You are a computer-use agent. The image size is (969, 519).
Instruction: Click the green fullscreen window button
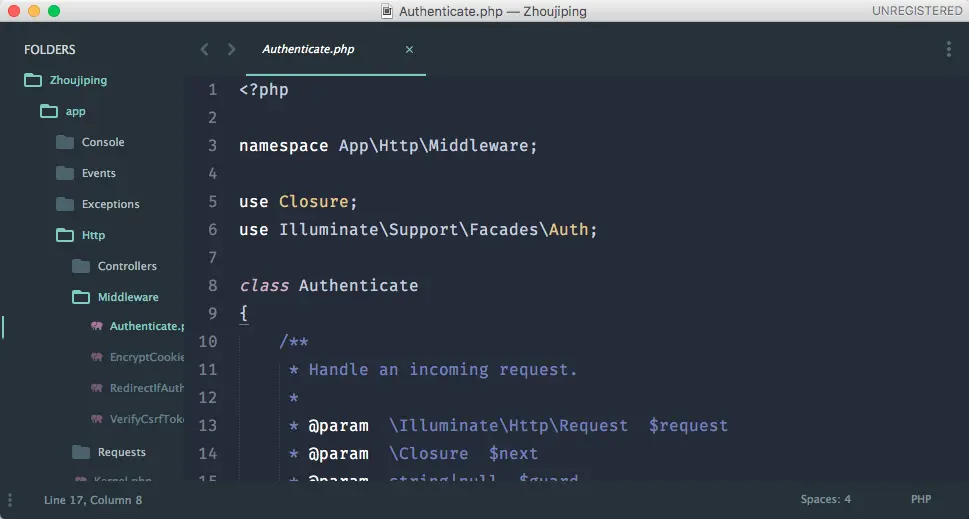click(54, 11)
